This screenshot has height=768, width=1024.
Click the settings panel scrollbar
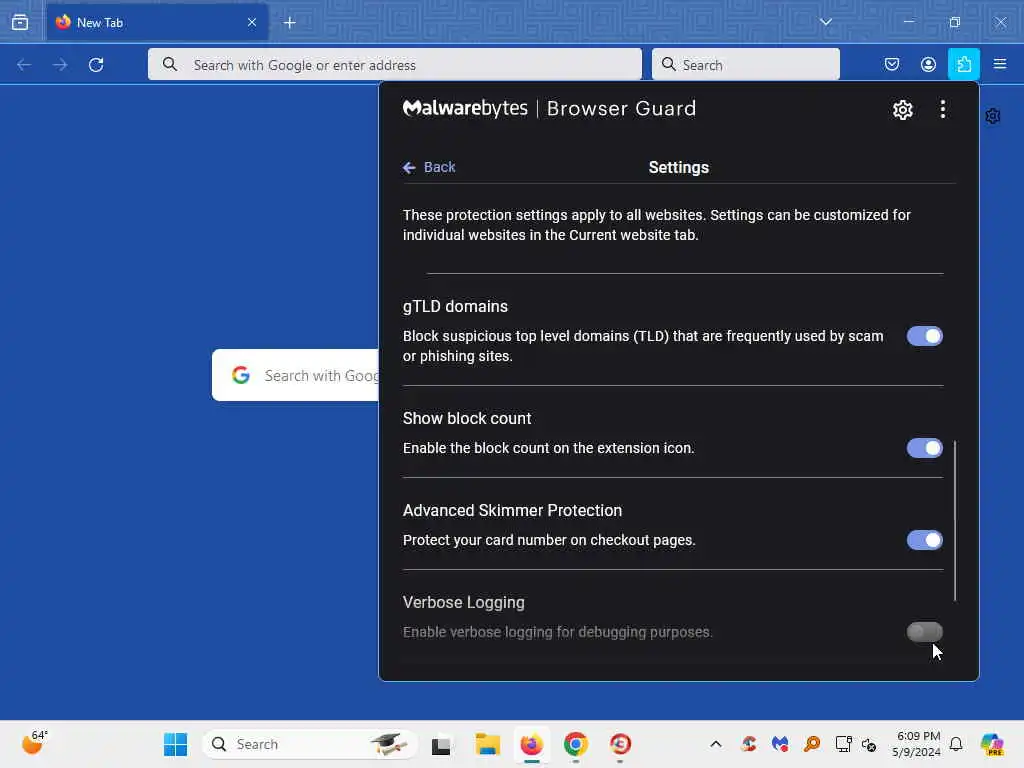coord(955,520)
